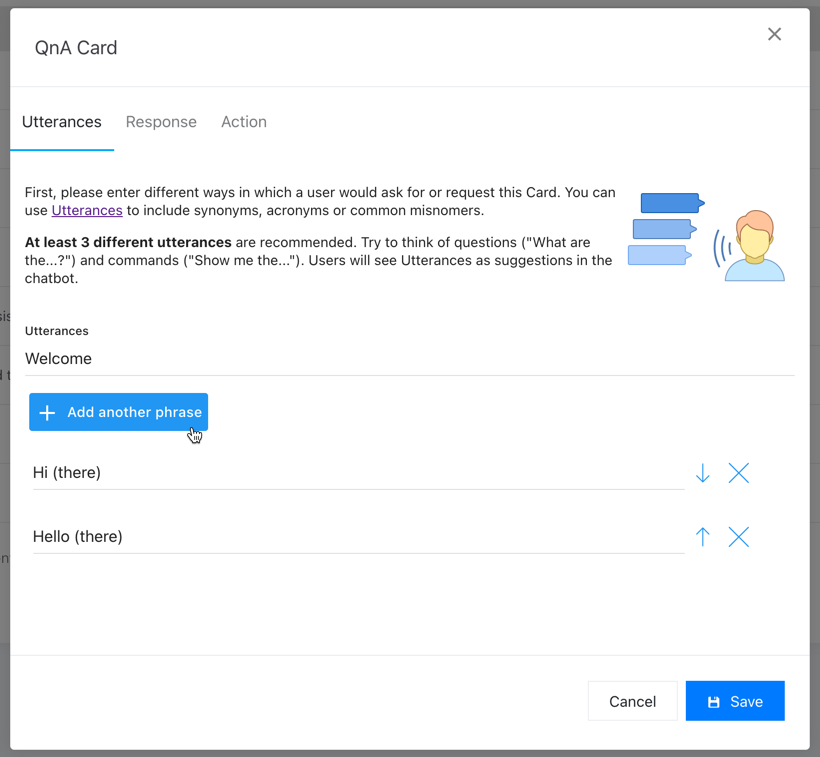
Task: Close the QnA Card dialog
Action: coord(774,34)
